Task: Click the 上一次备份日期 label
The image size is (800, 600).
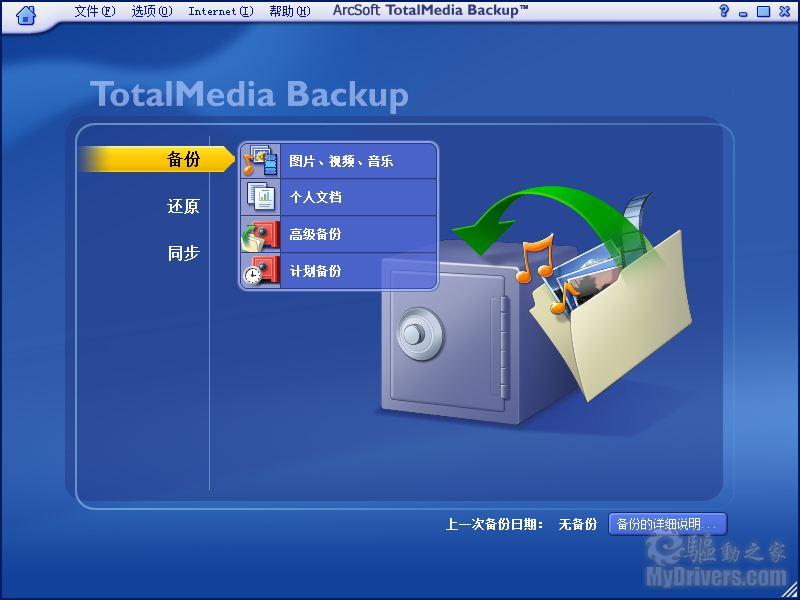Action: pyautogui.click(x=495, y=524)
